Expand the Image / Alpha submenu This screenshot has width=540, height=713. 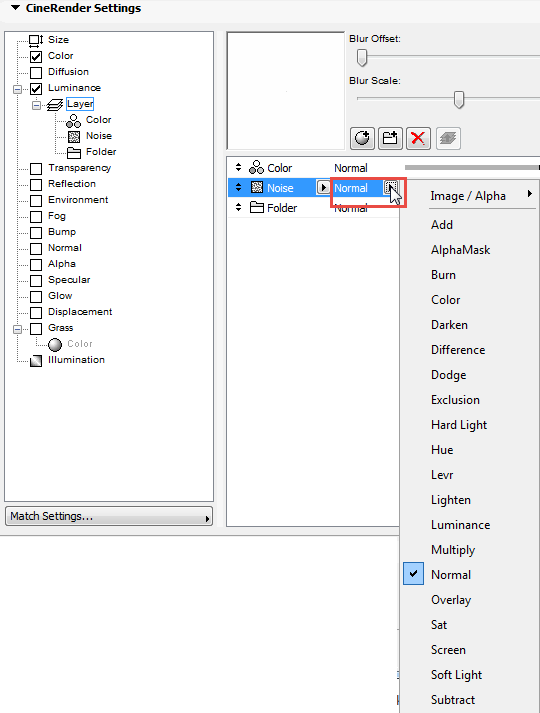(470, 196)
